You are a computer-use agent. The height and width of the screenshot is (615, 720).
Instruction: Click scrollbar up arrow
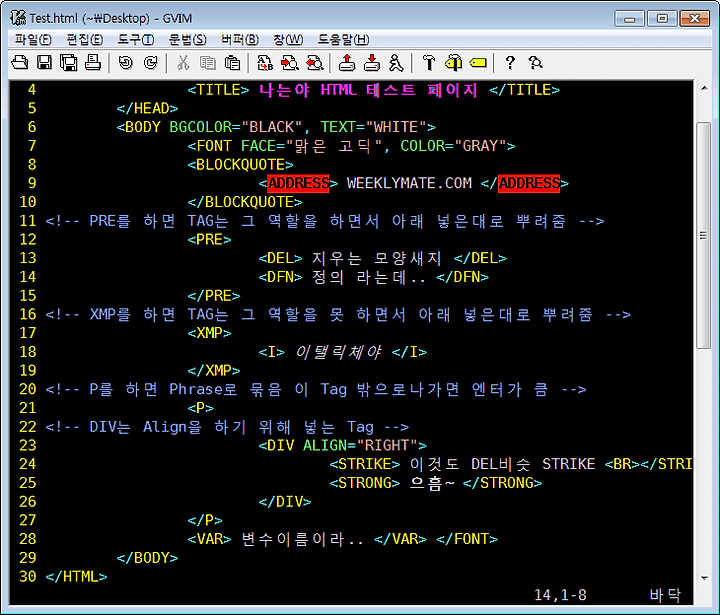click(x=704, y=88)
